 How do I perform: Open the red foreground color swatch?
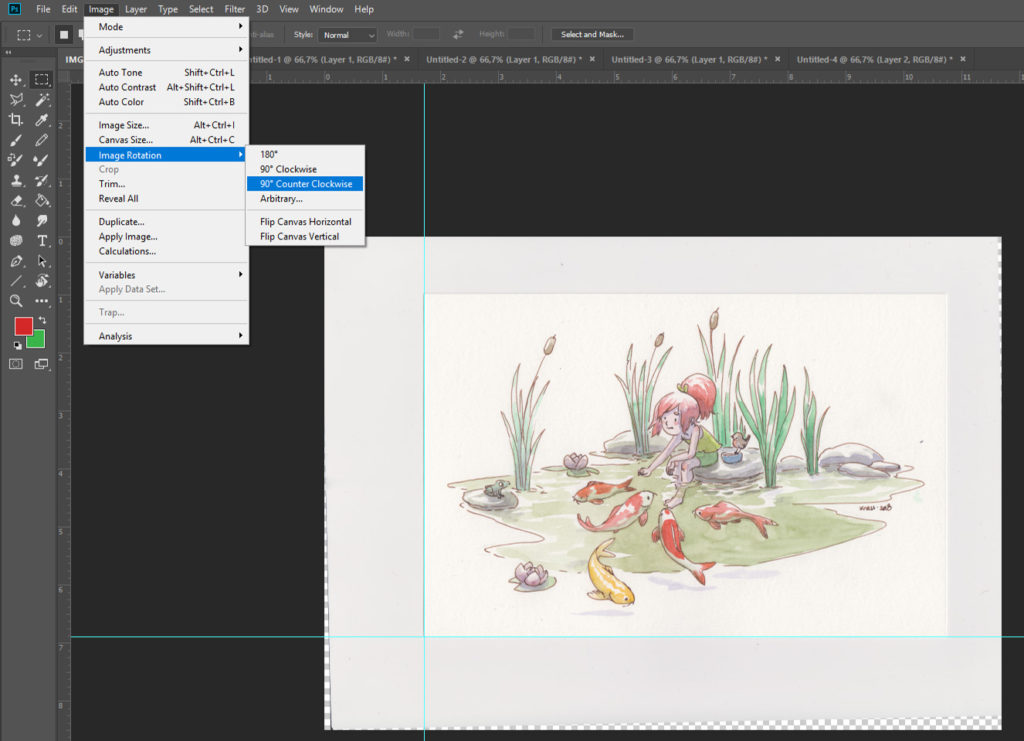click(x=24, y=326)
